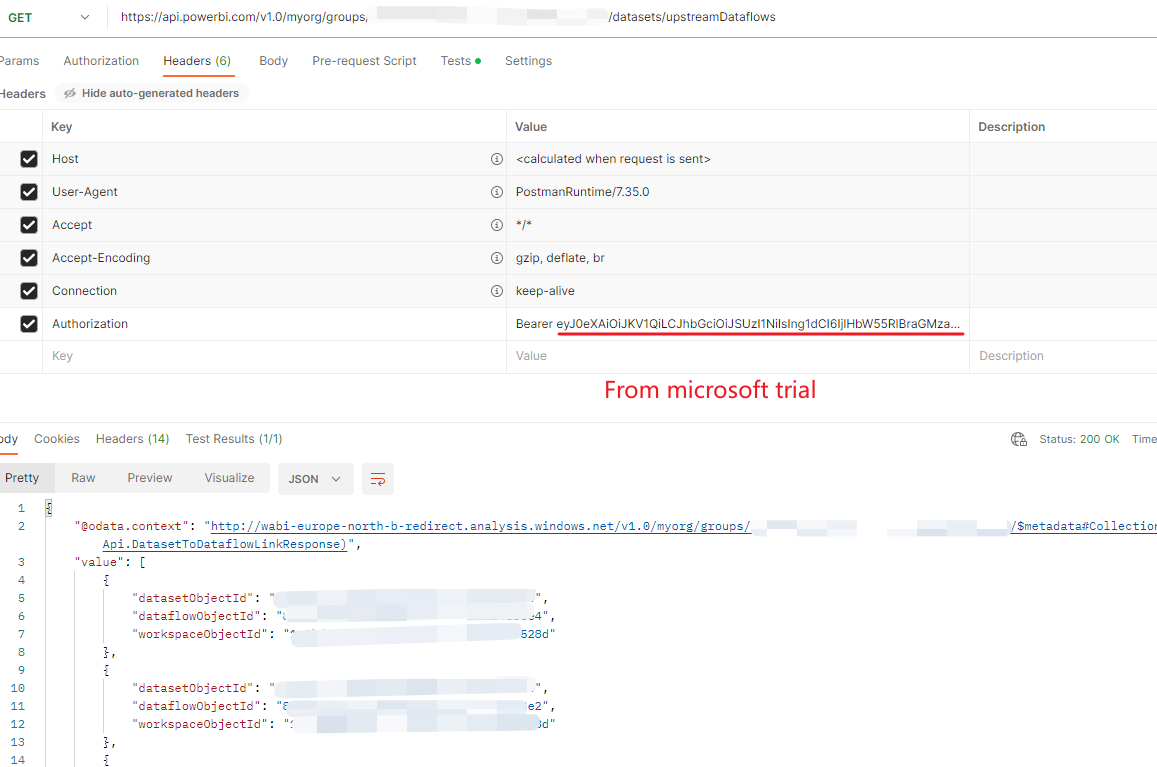Screen dimensions: 1157x767
Task: Open the Authorization tab
Action: tap(101, 61)
